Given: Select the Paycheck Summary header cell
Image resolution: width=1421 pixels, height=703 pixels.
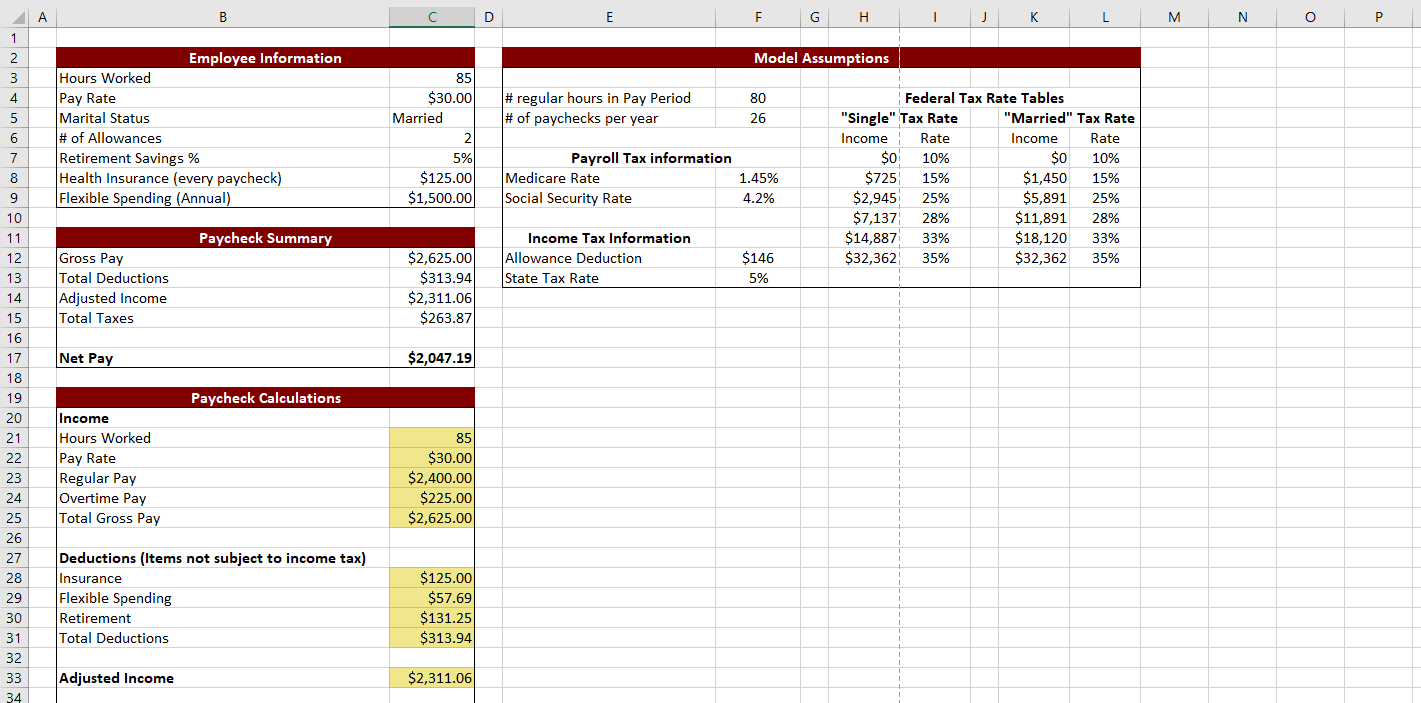Looking at the screenshot, I should point(264,238).
